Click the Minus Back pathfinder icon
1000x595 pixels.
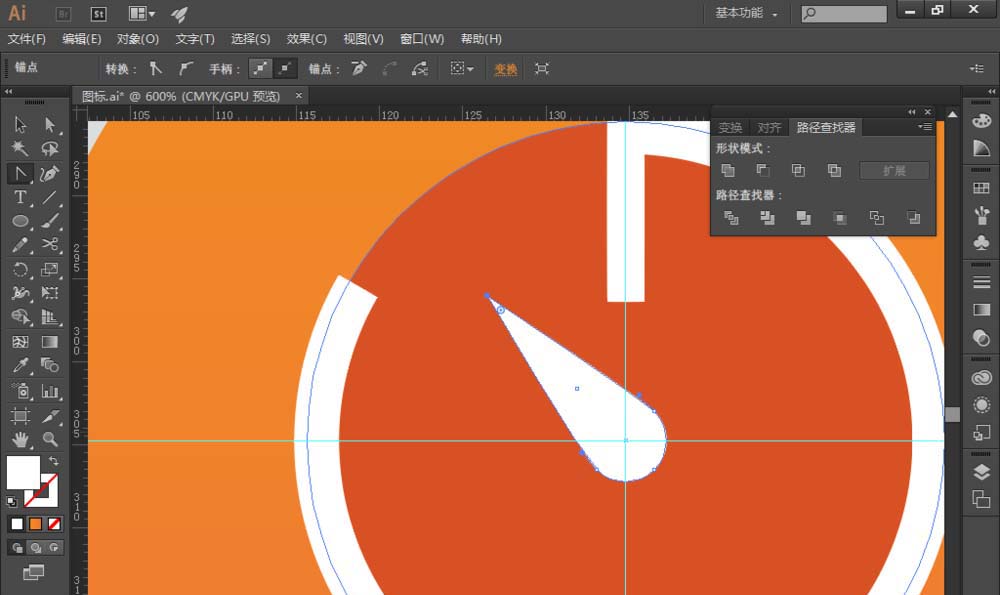[x=913, y=218]
